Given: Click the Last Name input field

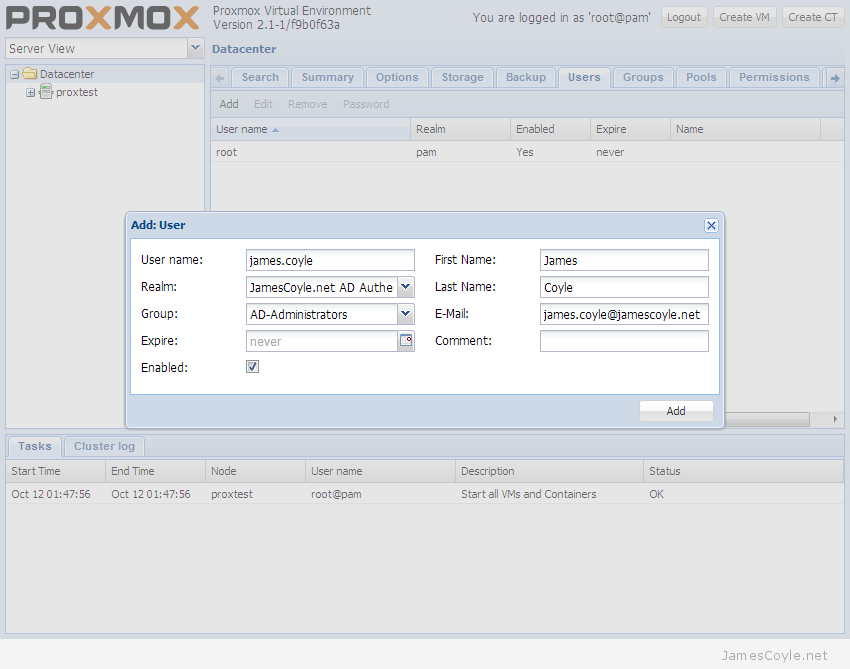Looking at the screenshot, I should pyautogui.click(x=624, y=287).
